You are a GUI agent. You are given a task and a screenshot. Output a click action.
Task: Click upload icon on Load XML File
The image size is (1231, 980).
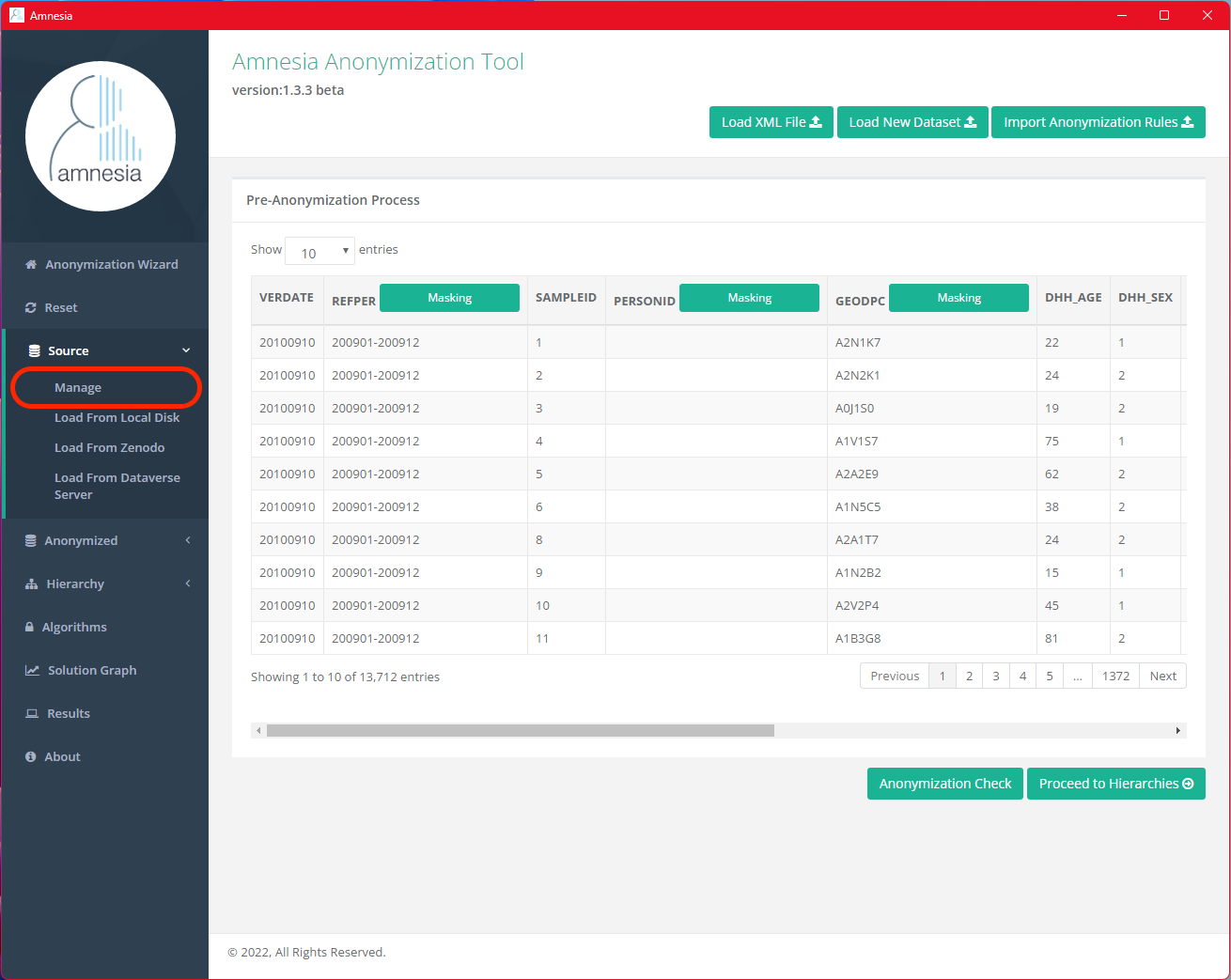[x=816, y=122]
